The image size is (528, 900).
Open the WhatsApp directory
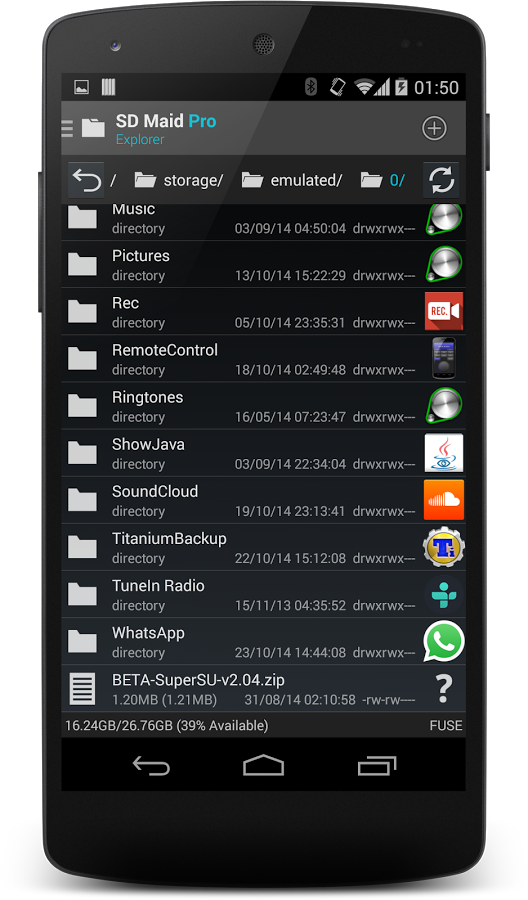click(263, 641)
